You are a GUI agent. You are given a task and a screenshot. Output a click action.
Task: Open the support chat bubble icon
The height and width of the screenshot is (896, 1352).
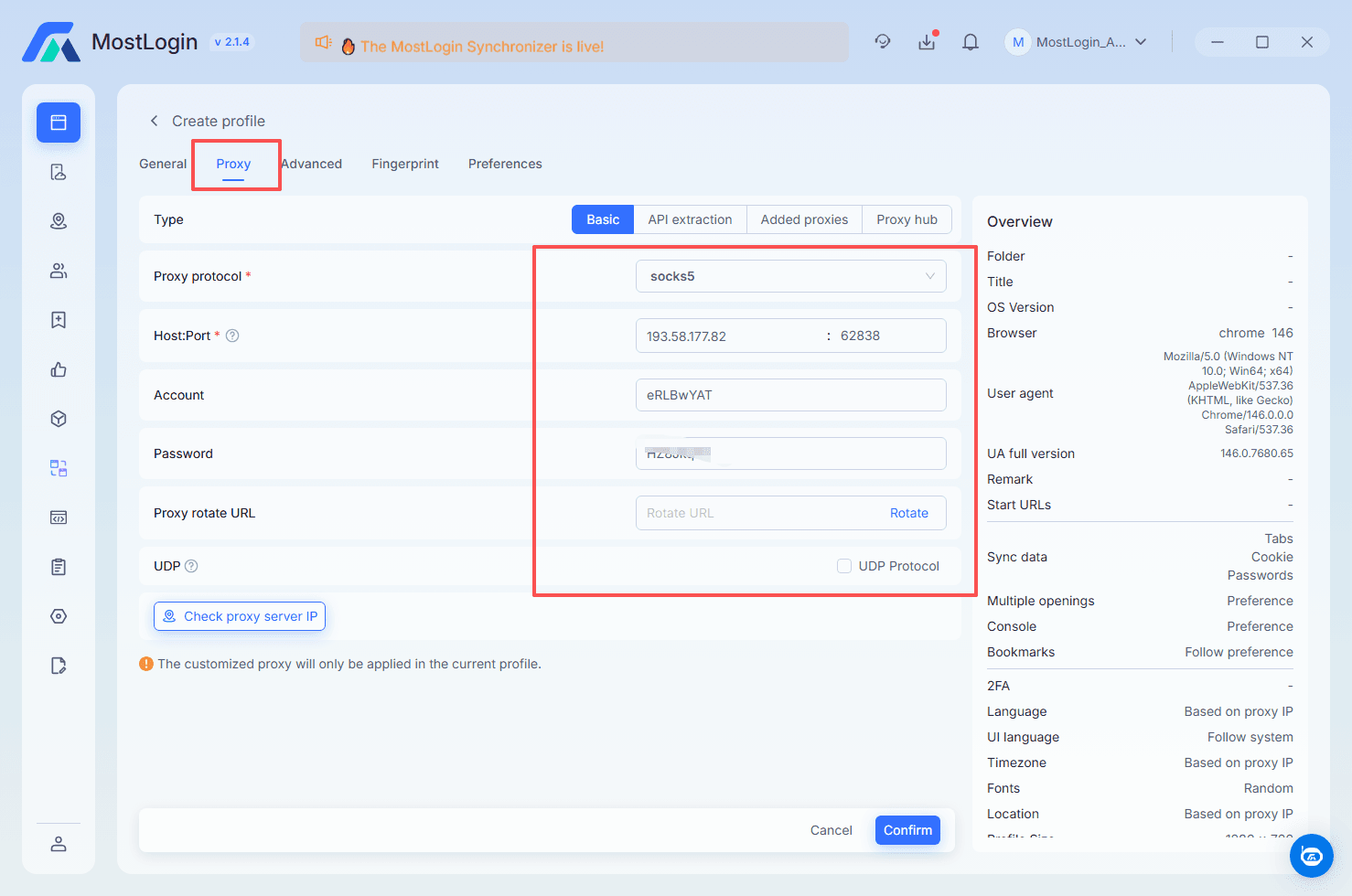pos(1312,856)
